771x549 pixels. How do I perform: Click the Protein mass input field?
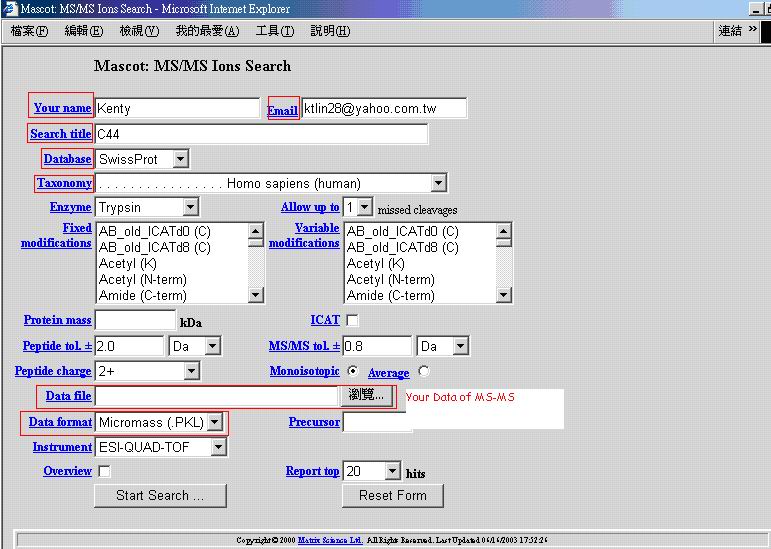(x=135, y=321)
